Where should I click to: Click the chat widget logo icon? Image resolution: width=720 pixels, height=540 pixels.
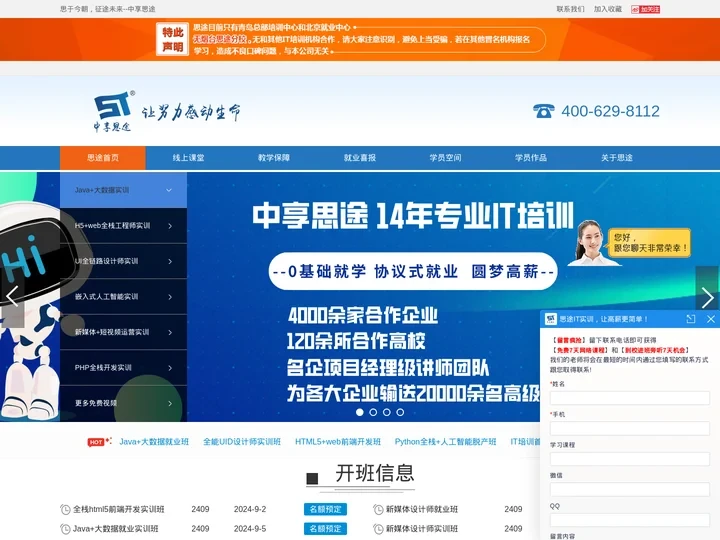point(551,319)
